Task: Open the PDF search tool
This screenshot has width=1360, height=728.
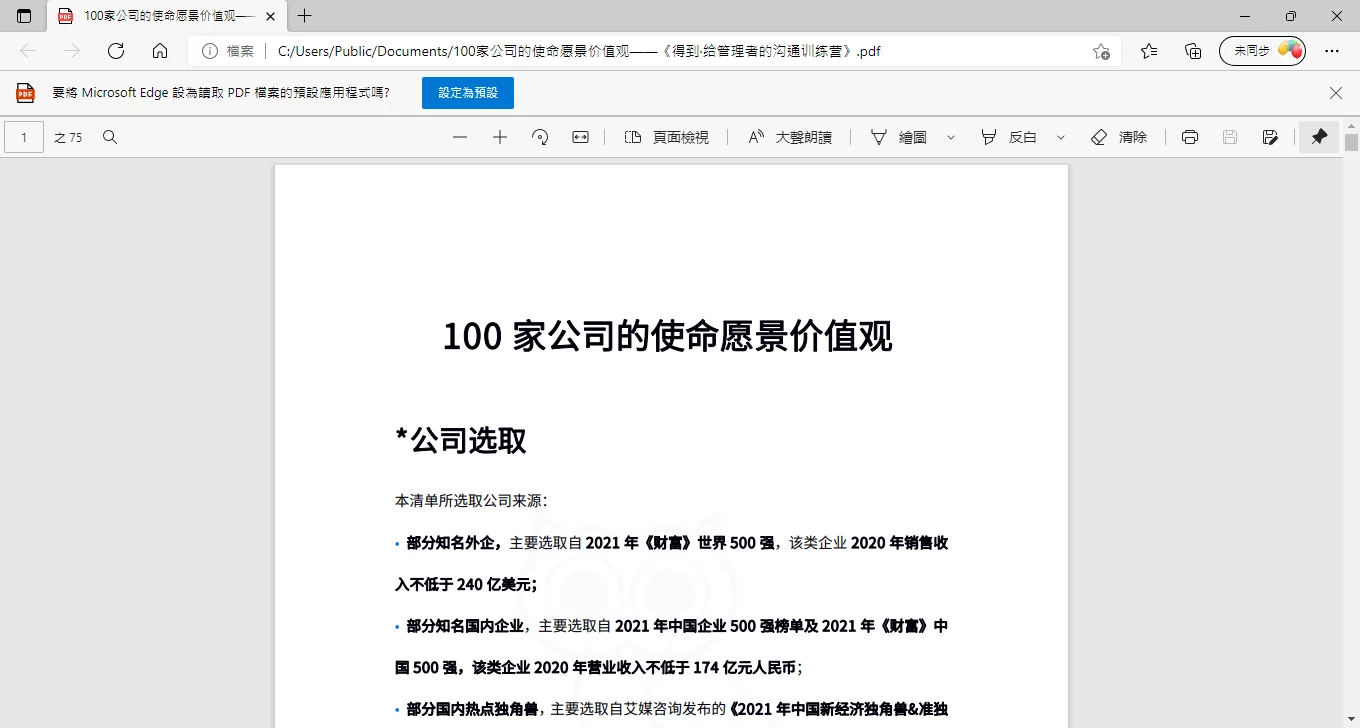Action: tap(110, 137)
